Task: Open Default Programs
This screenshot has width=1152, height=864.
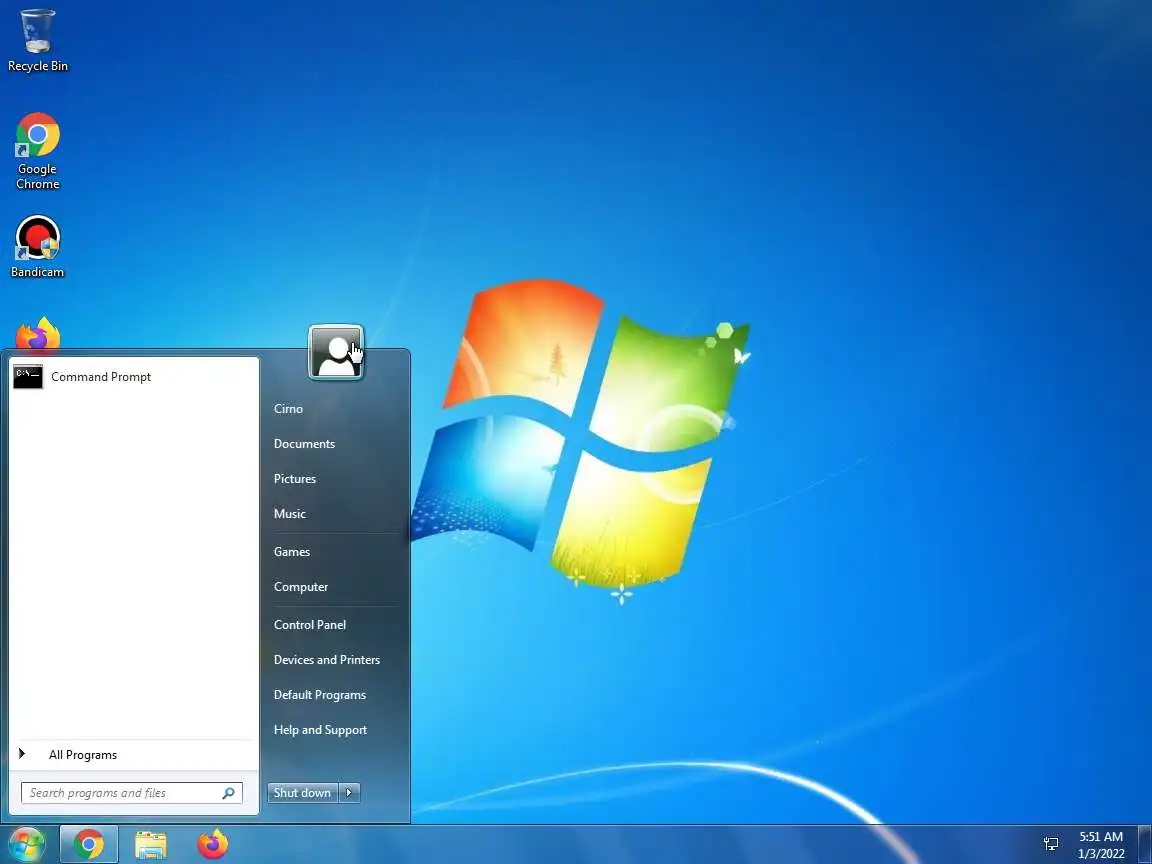Action: (320, 694)
